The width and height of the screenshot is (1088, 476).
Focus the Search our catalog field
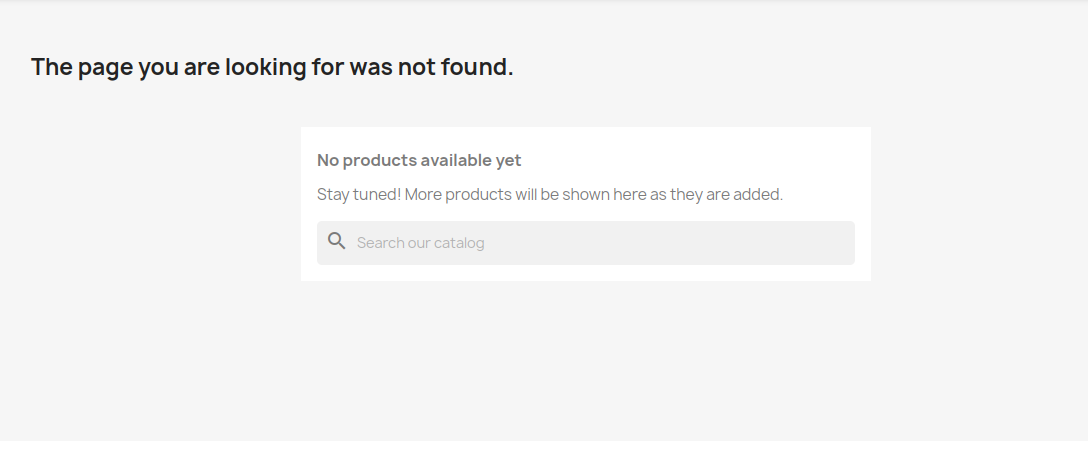click(586, 243)
